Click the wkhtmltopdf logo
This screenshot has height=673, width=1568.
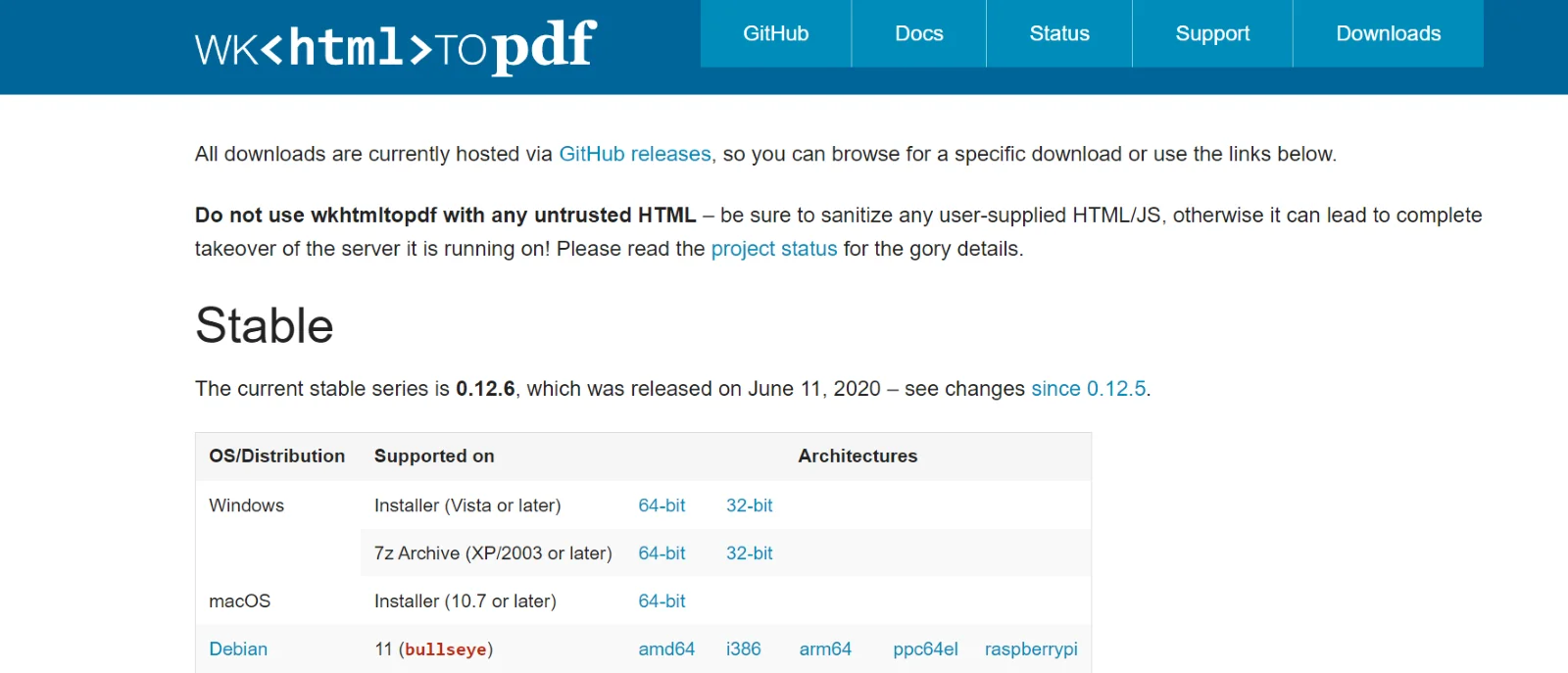395,46
